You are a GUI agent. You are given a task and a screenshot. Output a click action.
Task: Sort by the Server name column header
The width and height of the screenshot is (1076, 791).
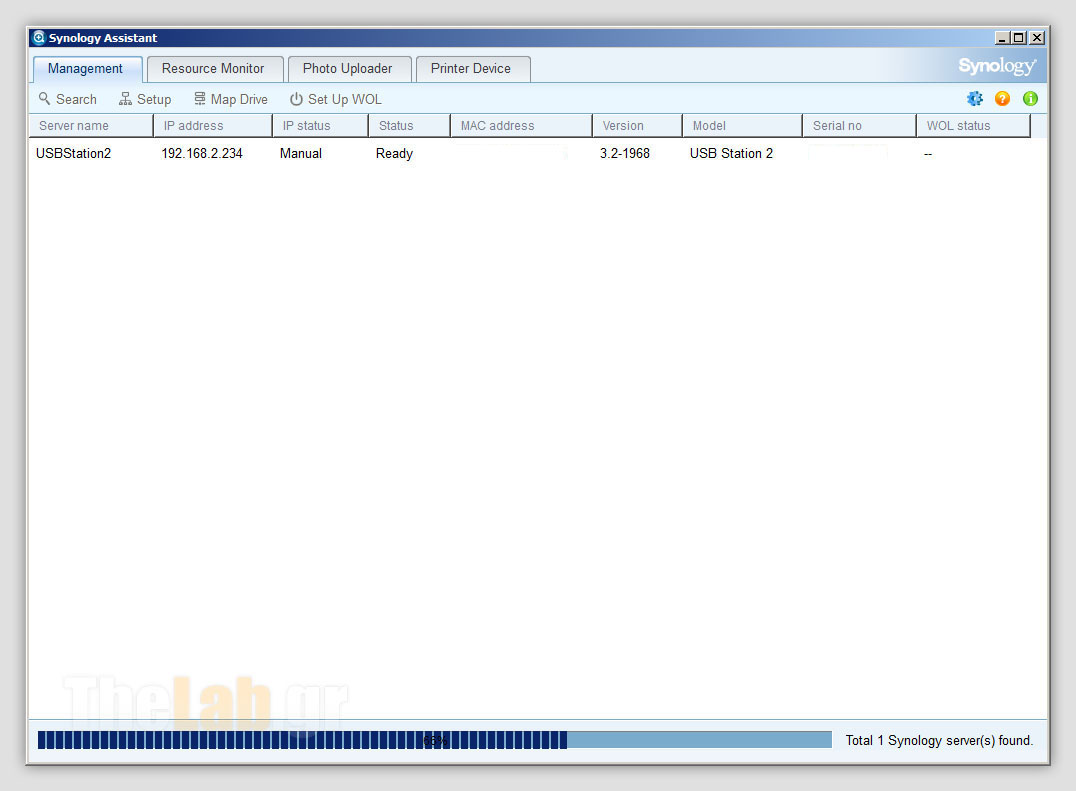point(91,126)
